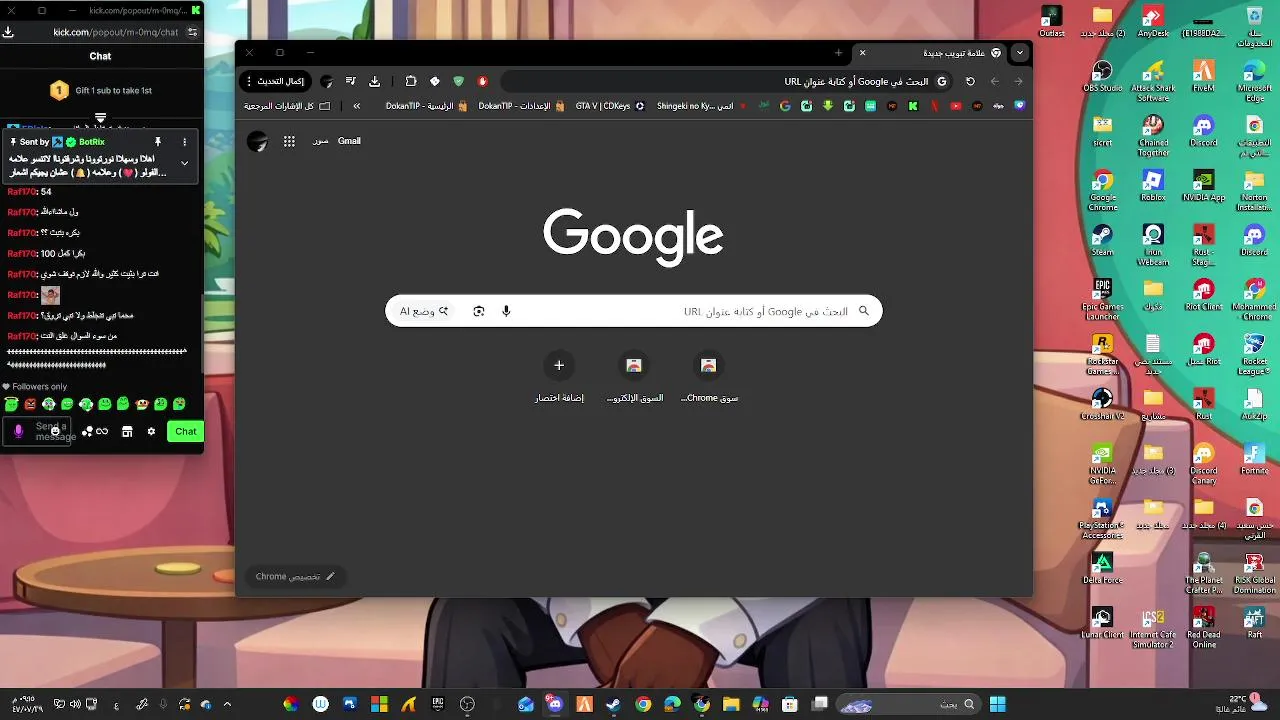Viewport: 1280px width, 720px height.
Task: Select the Riot Client desktop icon
Action: tap(1204, 294)
